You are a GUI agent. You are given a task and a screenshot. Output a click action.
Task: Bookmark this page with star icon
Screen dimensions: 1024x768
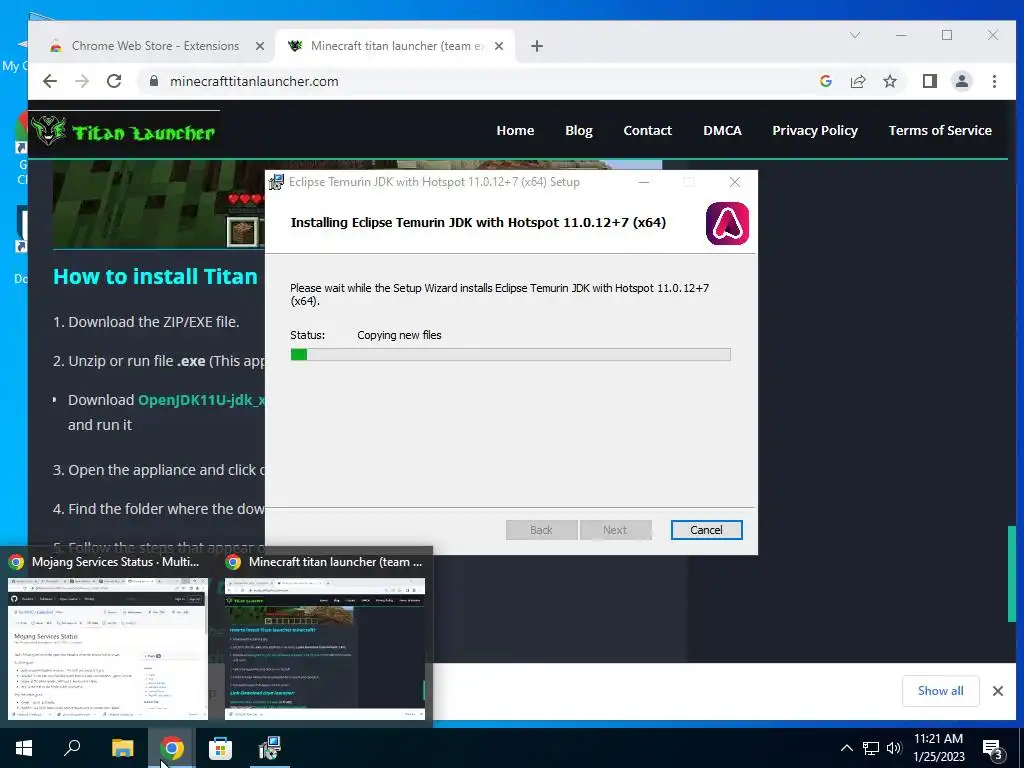pos(889,81)
